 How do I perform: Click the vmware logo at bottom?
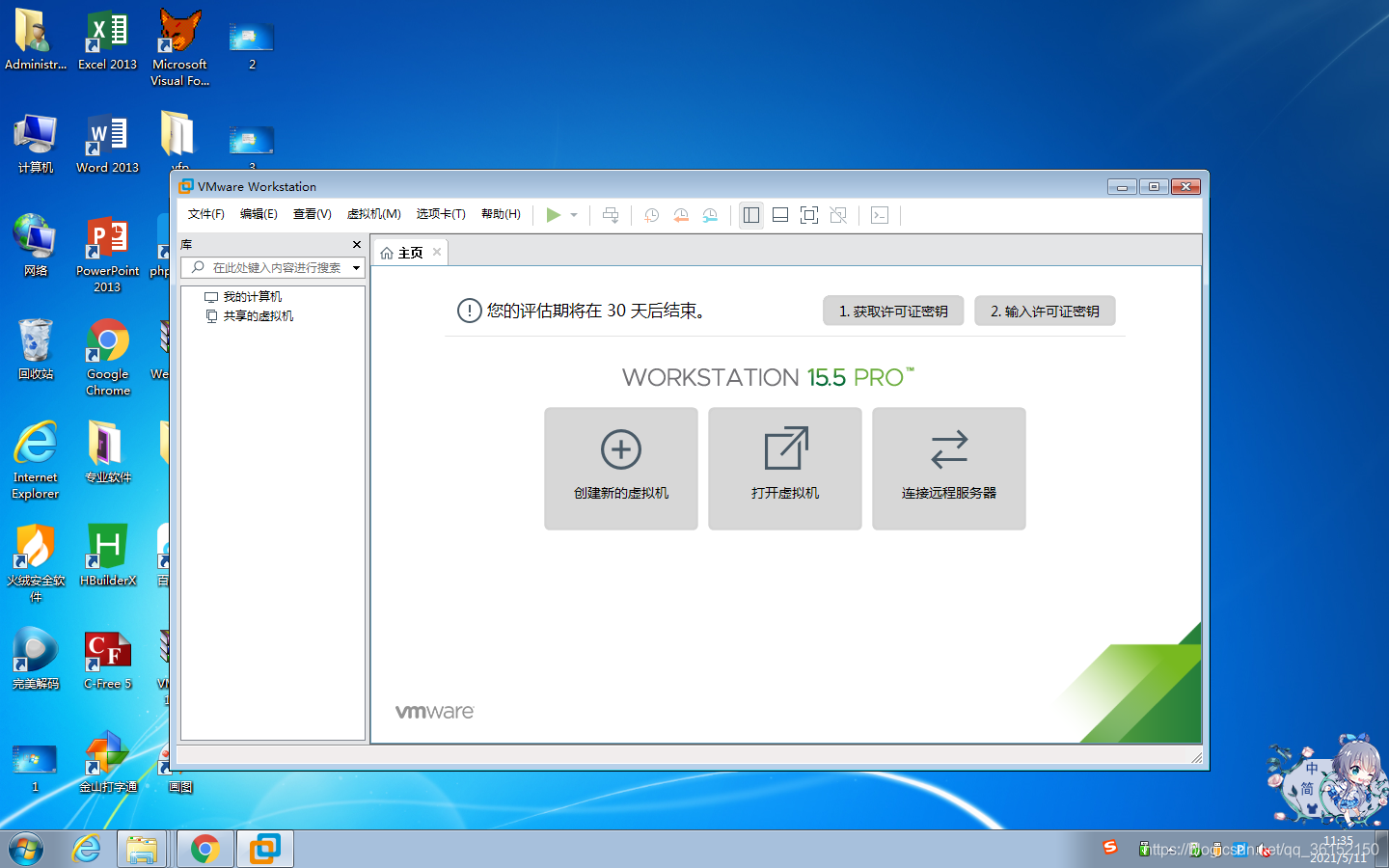tap(435, 712)
